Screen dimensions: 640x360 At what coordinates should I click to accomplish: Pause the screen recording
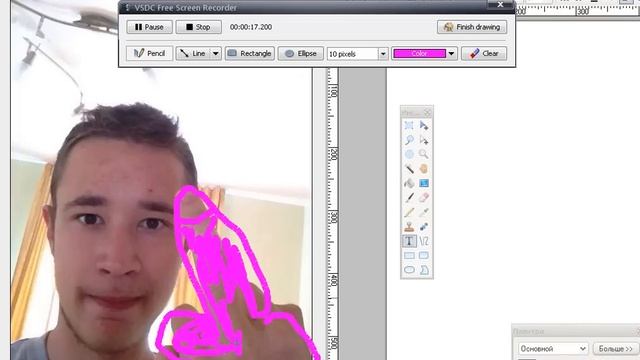pos(149,27)
